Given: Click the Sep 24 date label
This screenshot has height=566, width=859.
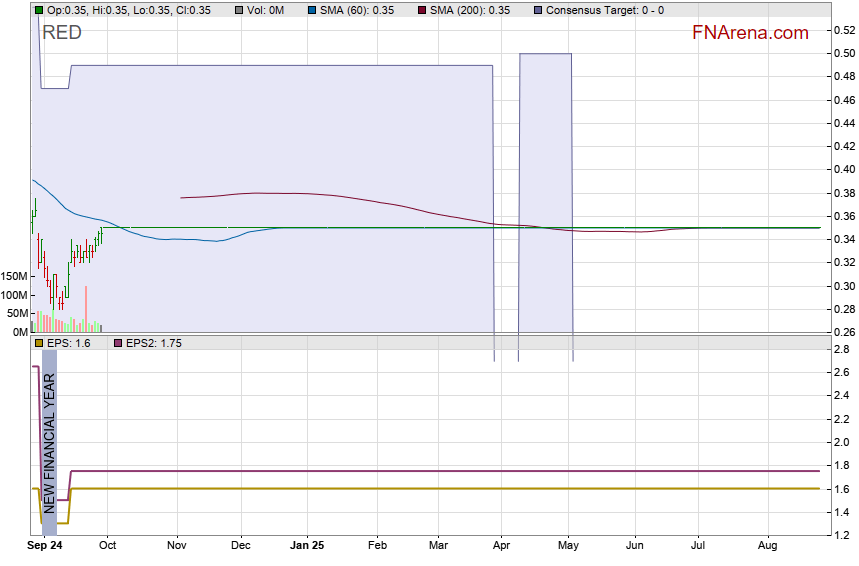Looking at the screenshot, I should (x=45, y=547).
